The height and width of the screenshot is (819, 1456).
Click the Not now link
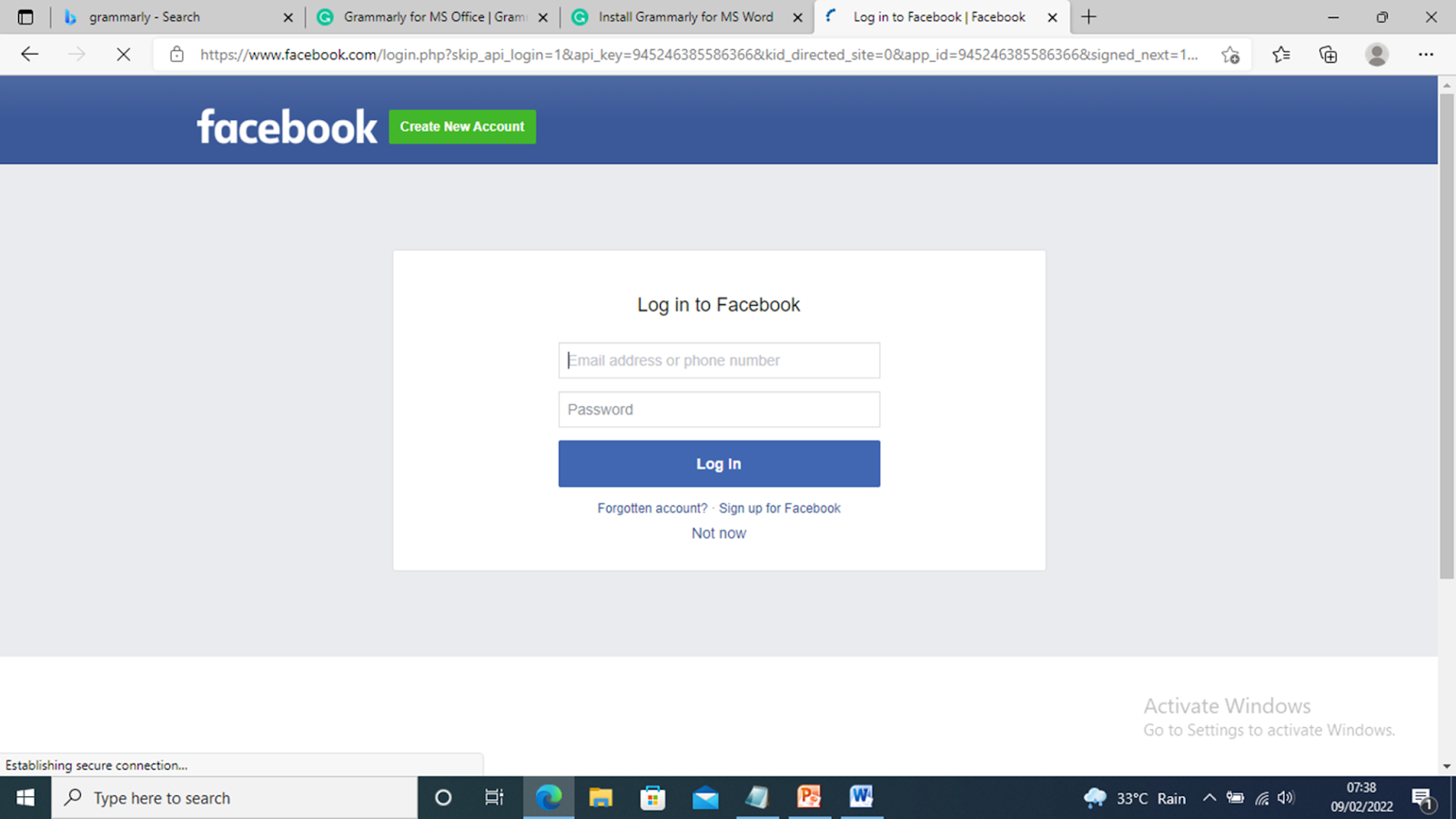pyautogui.click(x=719, y=533)
